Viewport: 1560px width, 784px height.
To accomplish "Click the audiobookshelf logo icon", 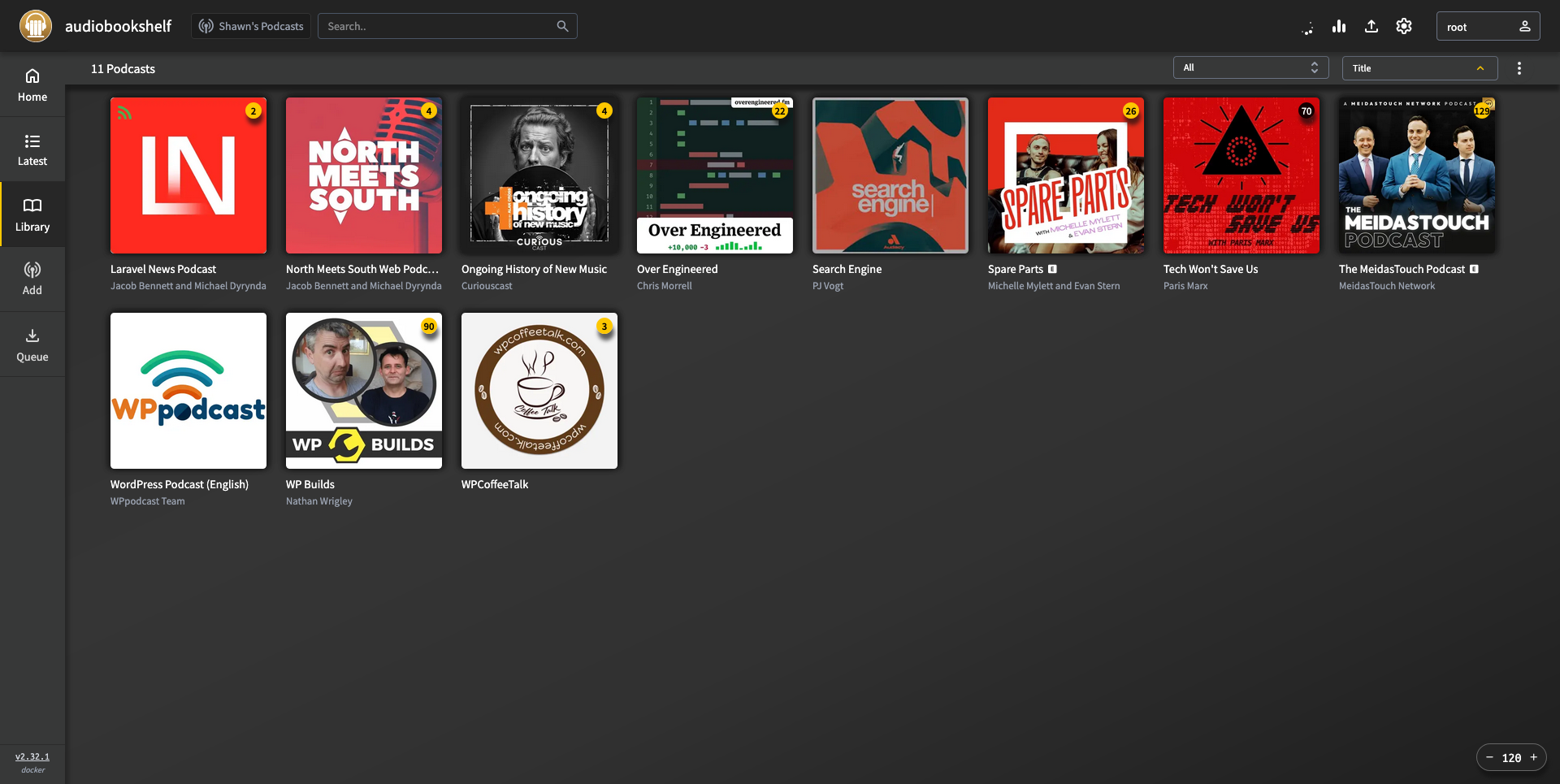I will [36, 26].
